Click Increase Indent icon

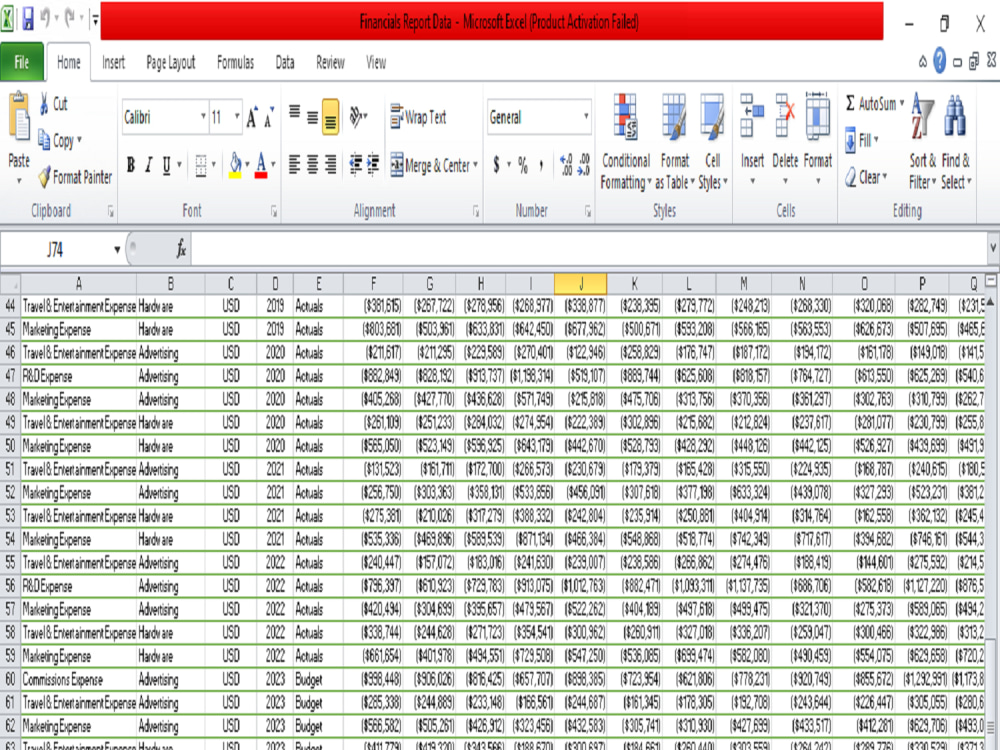(372, 165)
